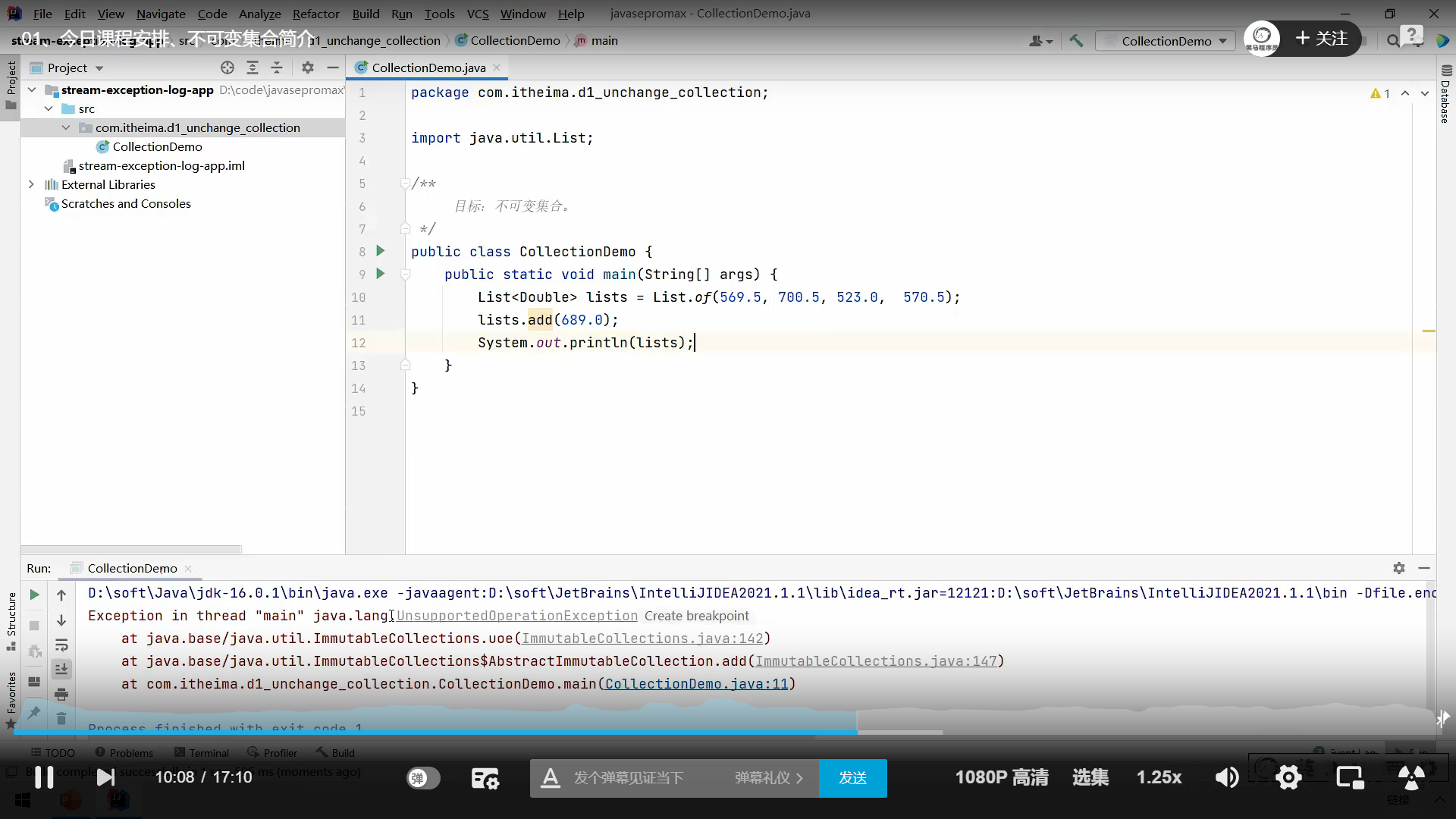Toggle scroll-to-end button in Run console

click(x=61, y=669)
